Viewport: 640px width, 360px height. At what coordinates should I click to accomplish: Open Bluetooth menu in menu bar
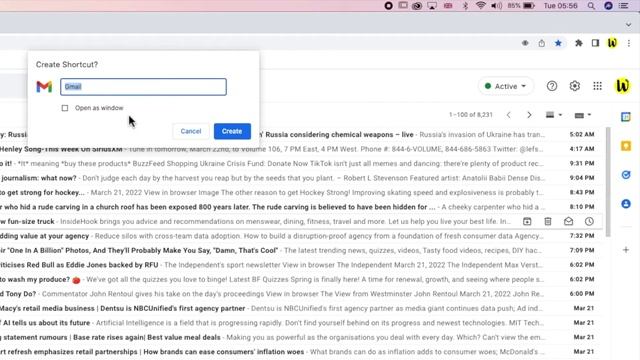[x=465, y=6]
